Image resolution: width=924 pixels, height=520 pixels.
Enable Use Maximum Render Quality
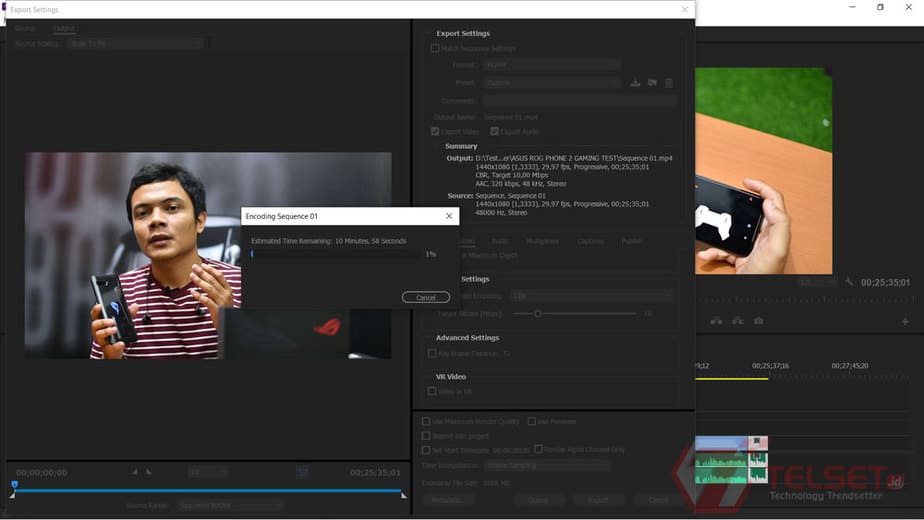426,421
